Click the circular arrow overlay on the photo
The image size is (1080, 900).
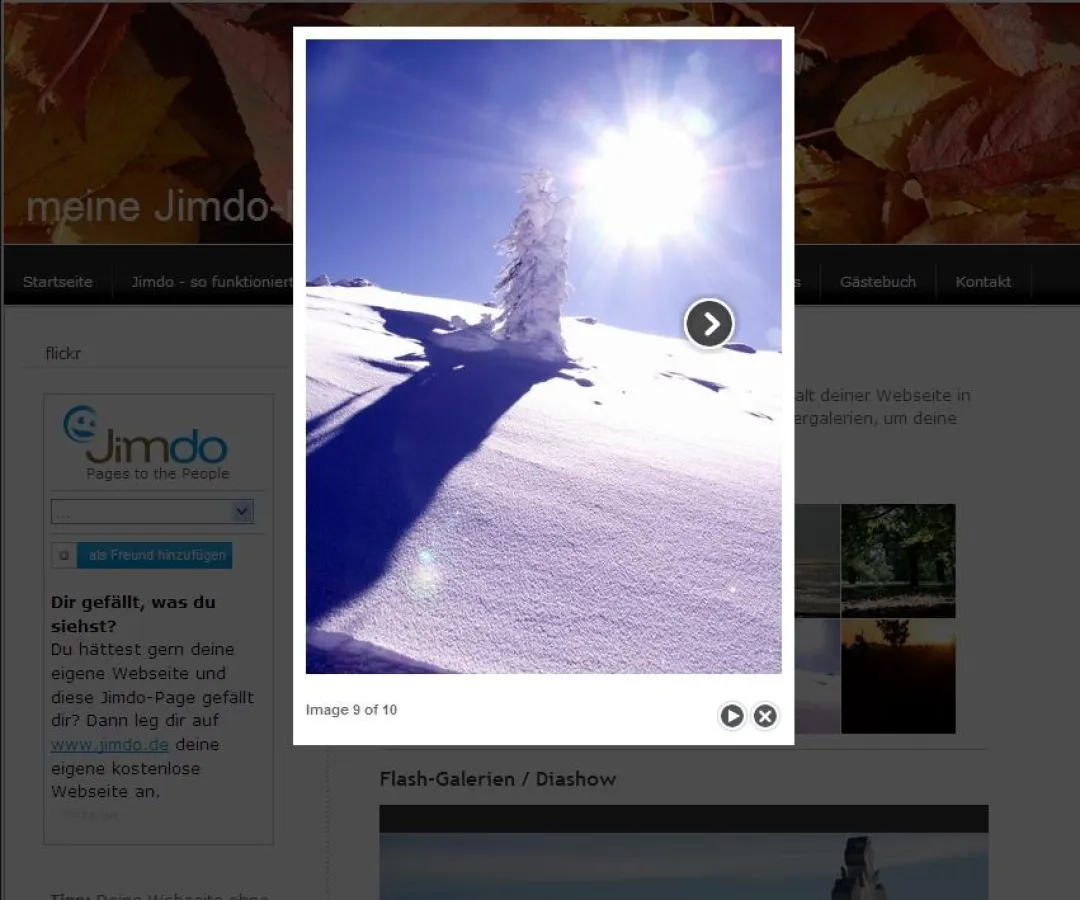click(709, 324)
